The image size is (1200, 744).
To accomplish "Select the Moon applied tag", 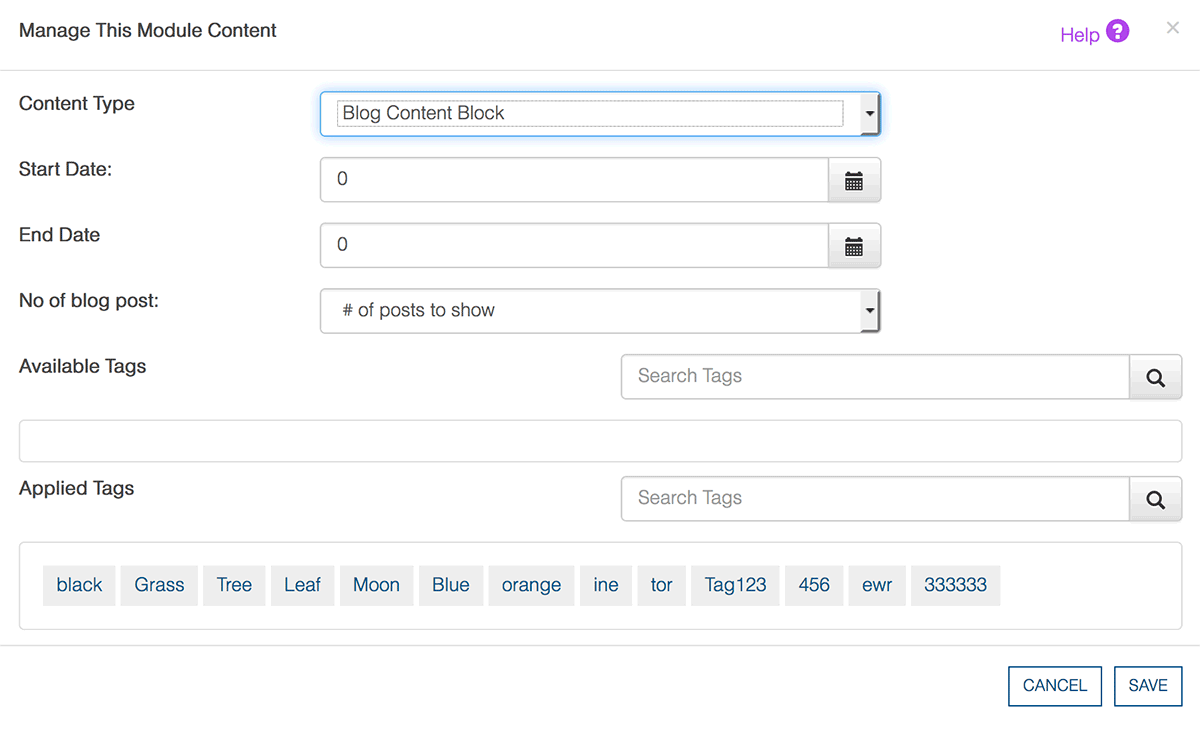I will (x=376, y=586).
